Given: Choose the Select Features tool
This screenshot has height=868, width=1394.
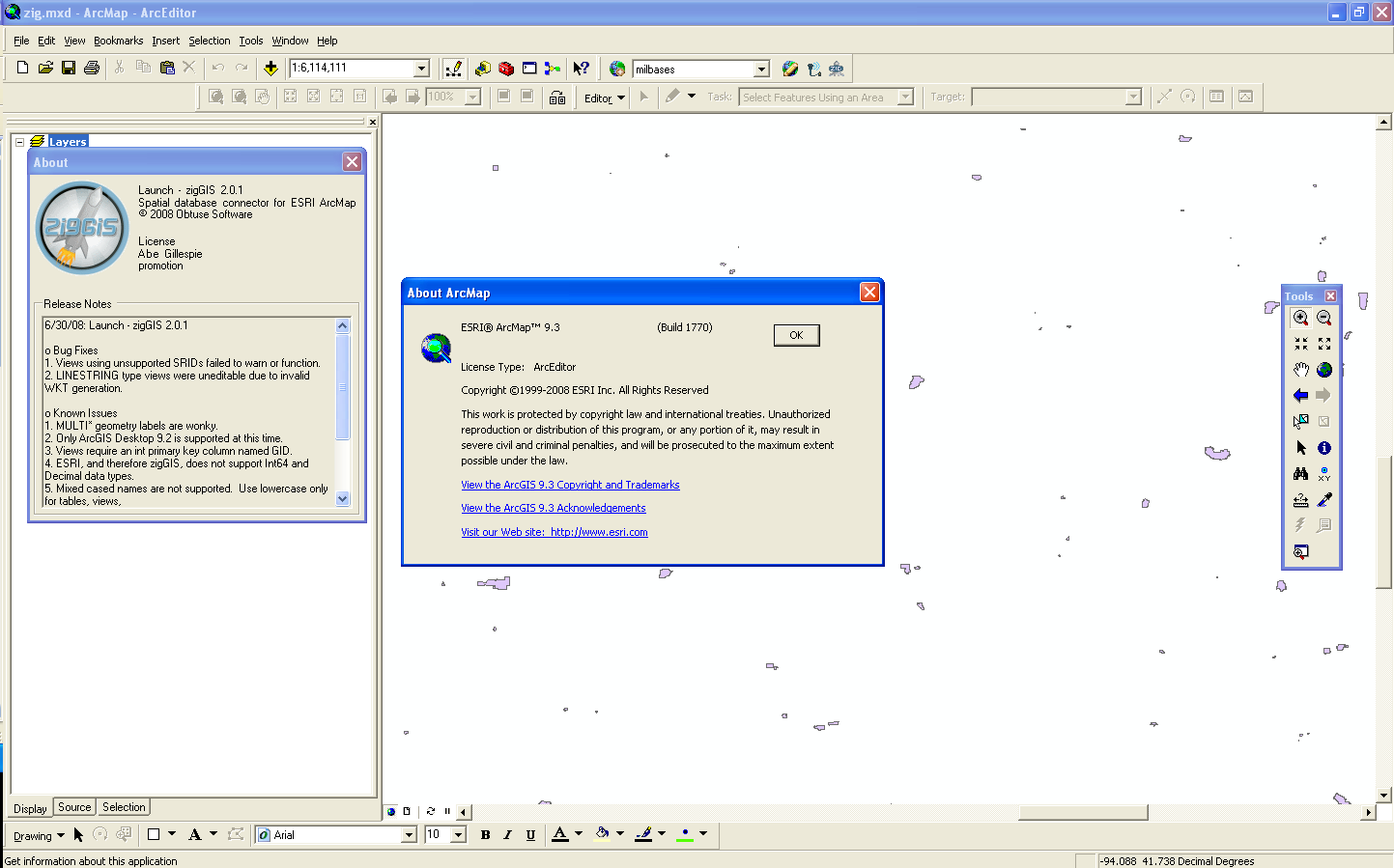Looking at the screenshot, I should [1300, 421].
